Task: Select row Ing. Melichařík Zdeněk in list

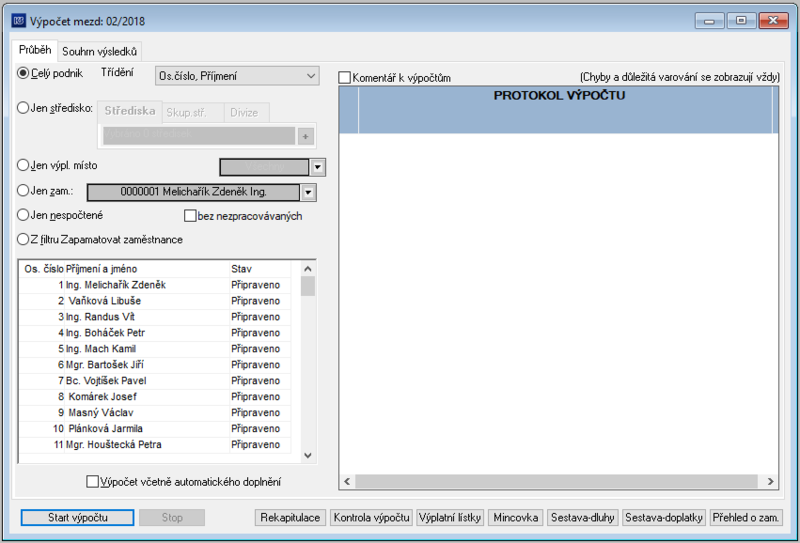Action: tap(155, 285)
